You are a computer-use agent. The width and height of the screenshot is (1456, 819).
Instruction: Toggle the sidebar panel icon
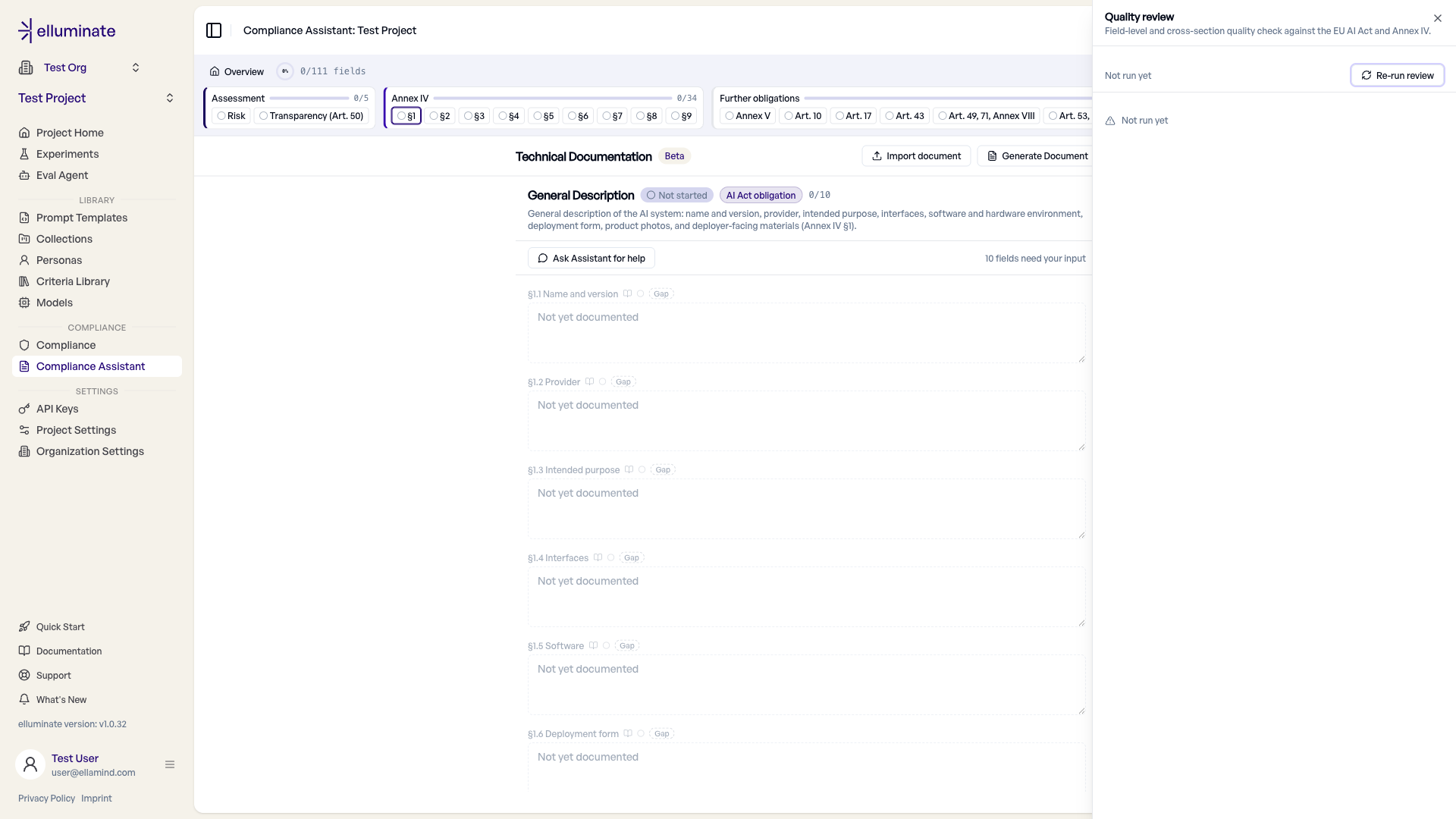[x=214, y=30]
